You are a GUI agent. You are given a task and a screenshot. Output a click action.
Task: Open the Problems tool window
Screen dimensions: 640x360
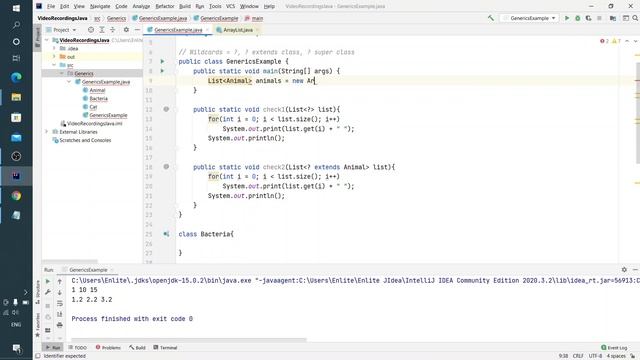click(108, 348)
